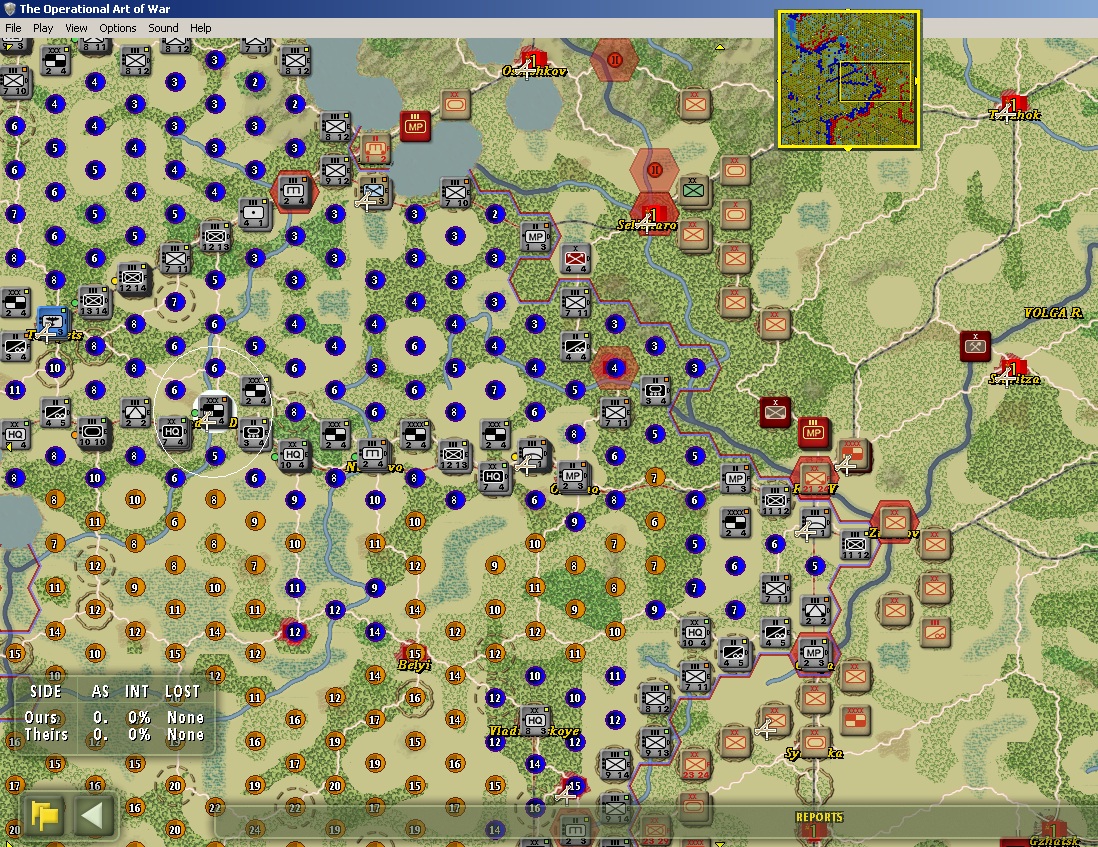Click the red-highlighted hex marked 4
1098x847 pixels.
614,368
